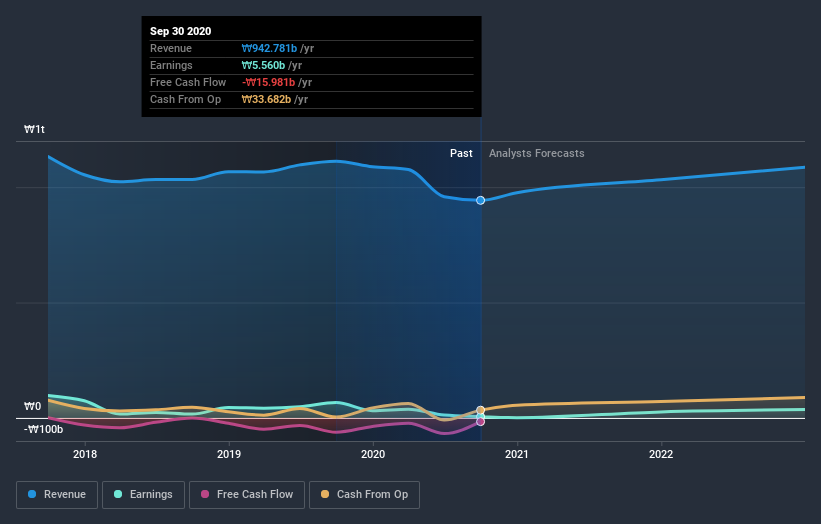
Task: Toggle the Revenue legend button
Action: 57,495
